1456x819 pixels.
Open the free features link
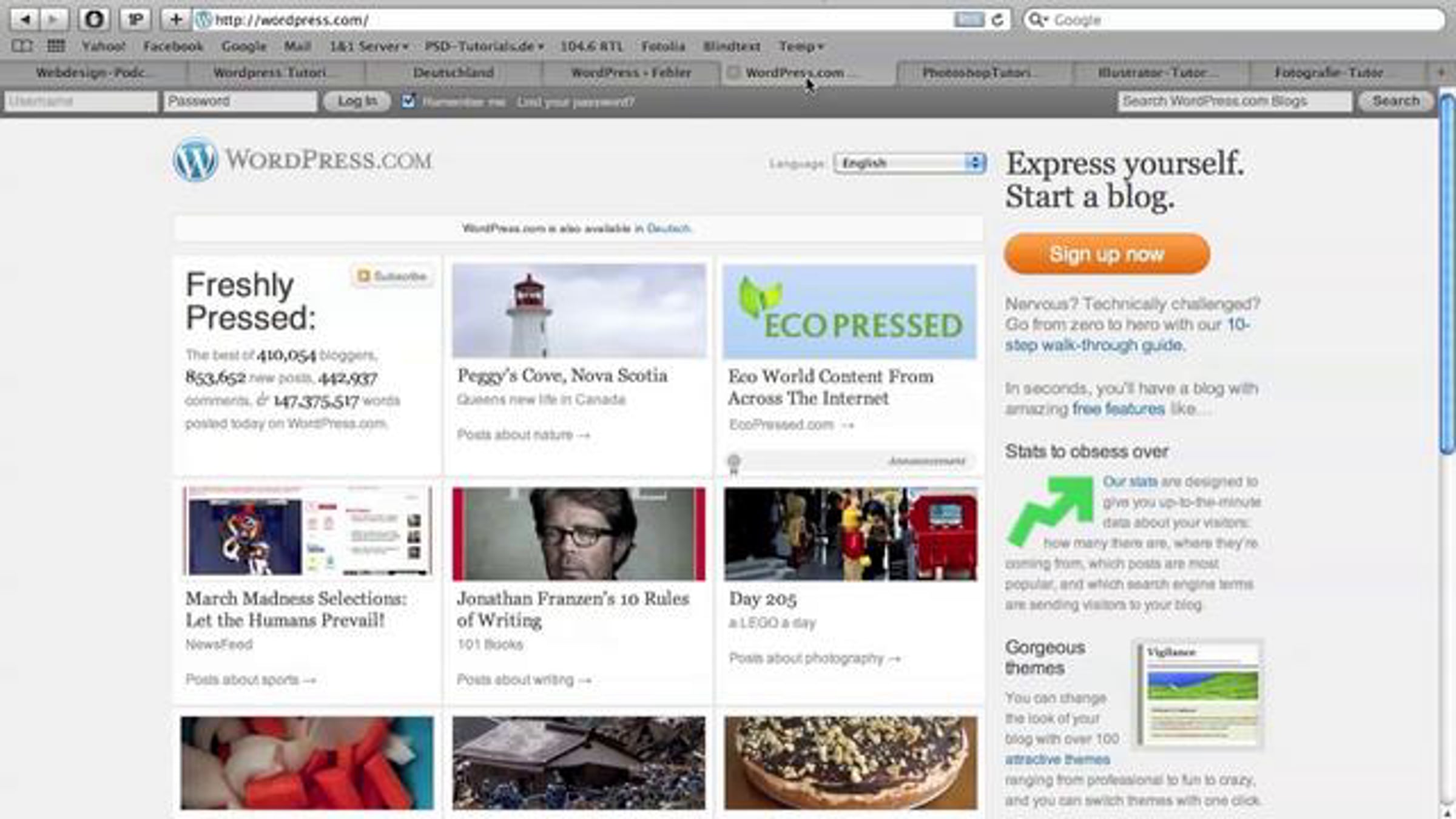point(1119,409)
